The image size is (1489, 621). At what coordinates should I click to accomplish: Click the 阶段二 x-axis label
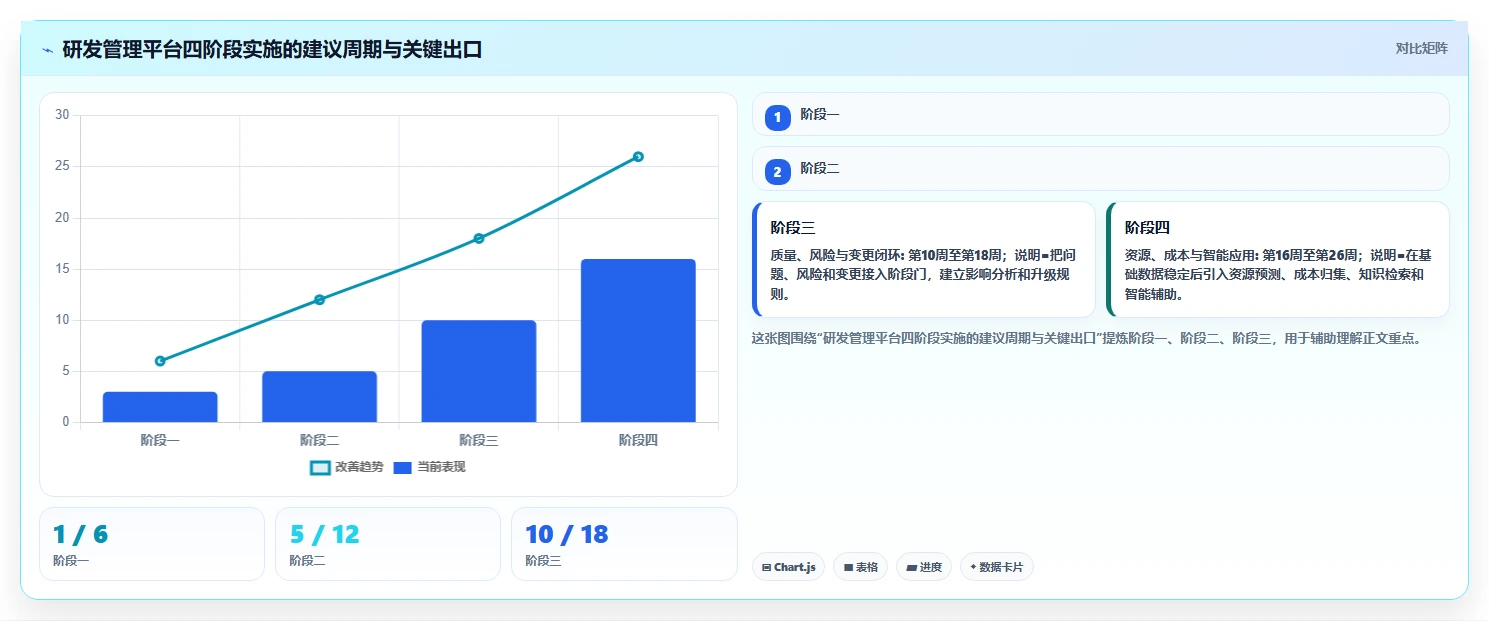[x=319, y=440]
